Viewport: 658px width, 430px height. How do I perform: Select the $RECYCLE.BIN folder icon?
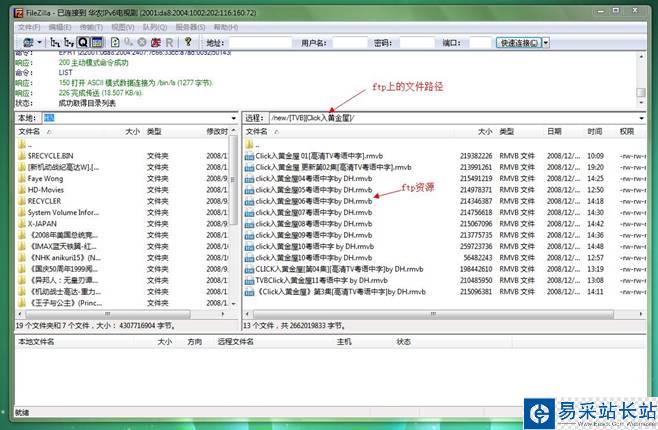pos(22,156)
